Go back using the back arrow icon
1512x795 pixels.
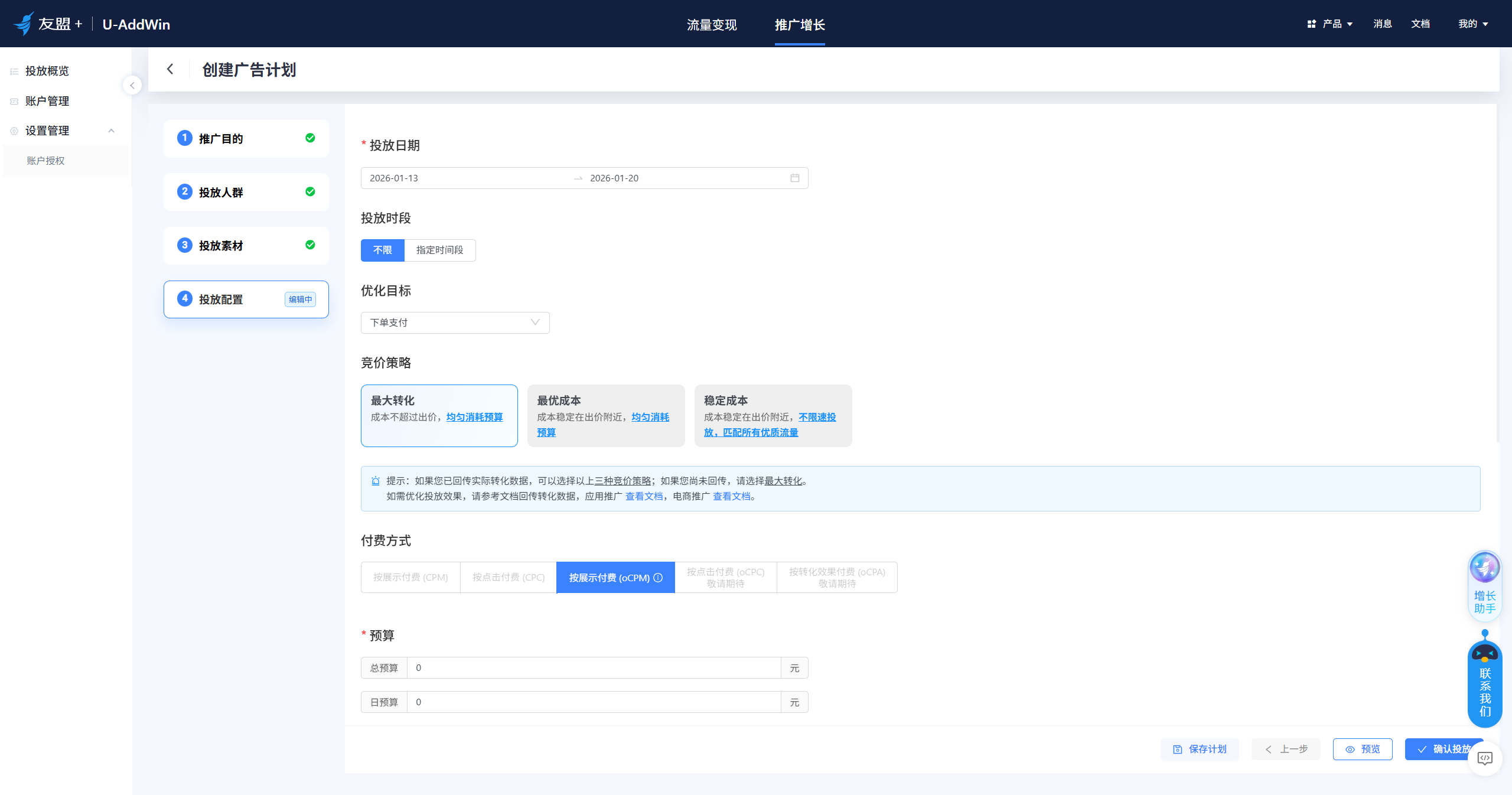tap(170, 69)
